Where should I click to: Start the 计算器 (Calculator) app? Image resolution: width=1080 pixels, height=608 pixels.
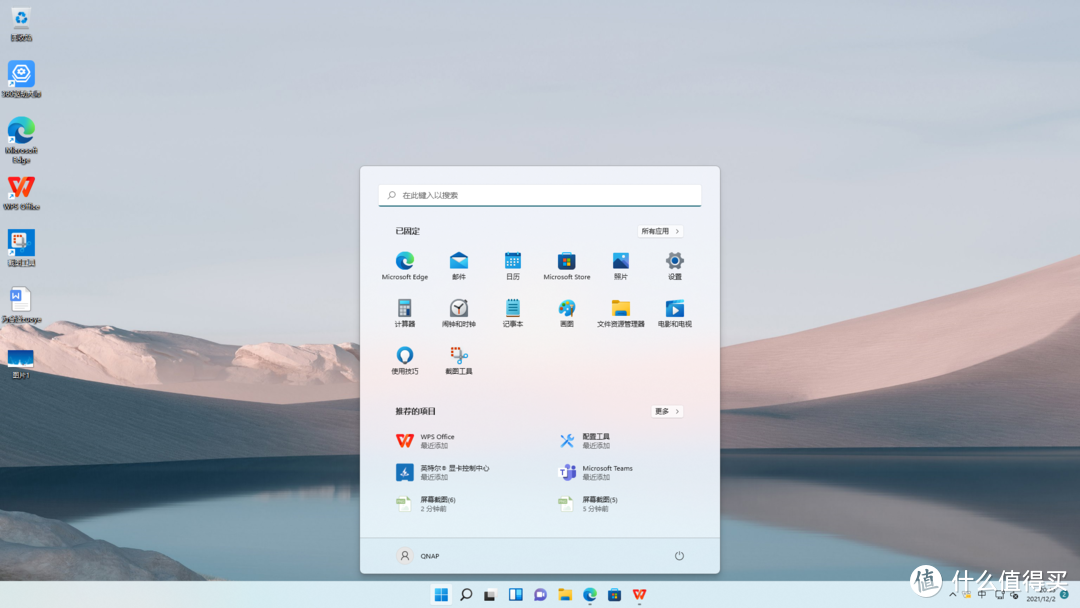(x=404, y=309)
